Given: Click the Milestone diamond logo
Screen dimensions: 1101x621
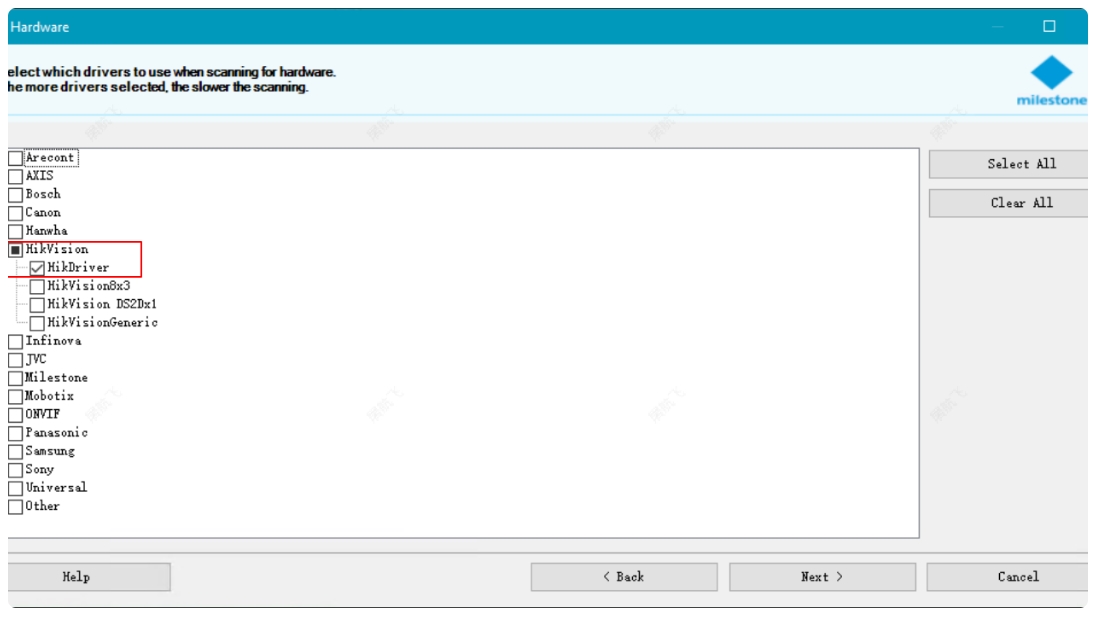Looking at the screenshot, I should [x=1051, y=73].
